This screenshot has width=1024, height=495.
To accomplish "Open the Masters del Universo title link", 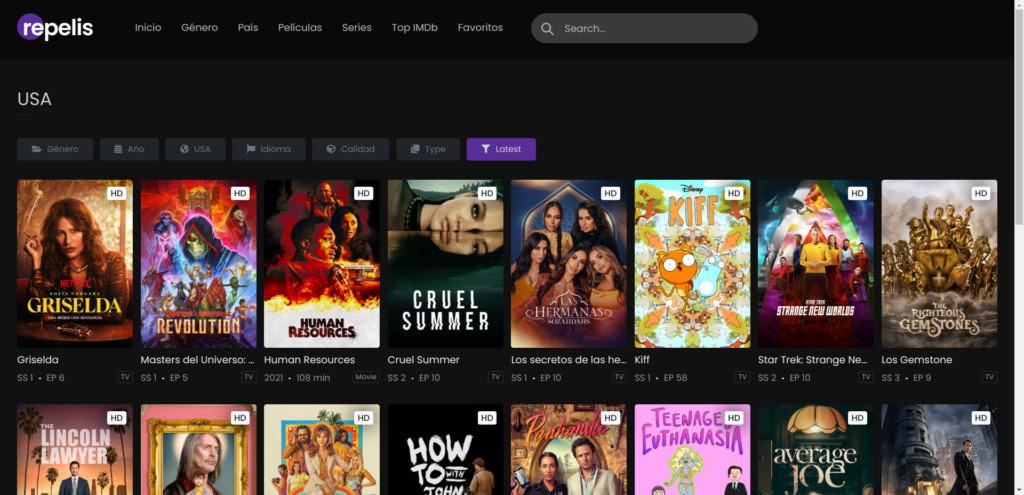I will pos(198,360).
